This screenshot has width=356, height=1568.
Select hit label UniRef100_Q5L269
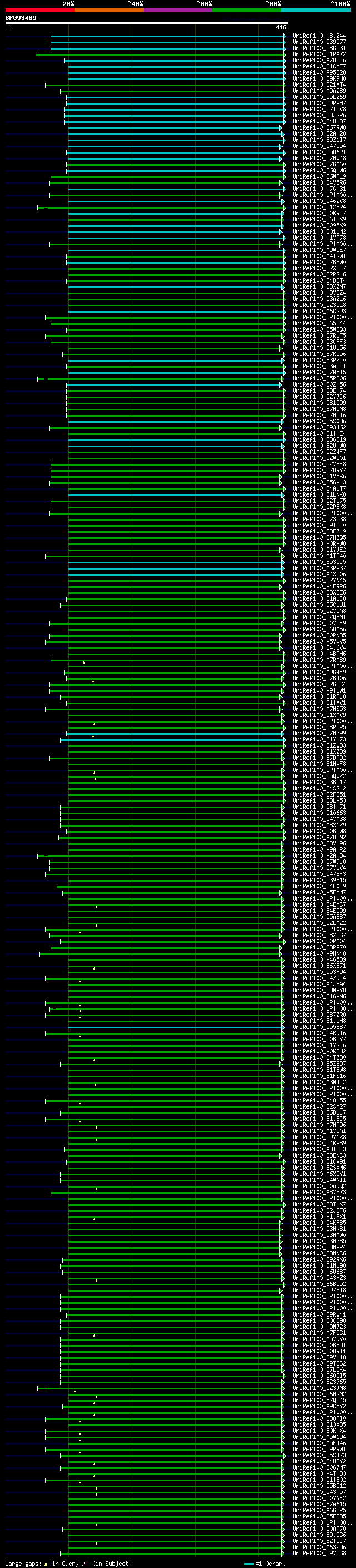tap(319, 97)
